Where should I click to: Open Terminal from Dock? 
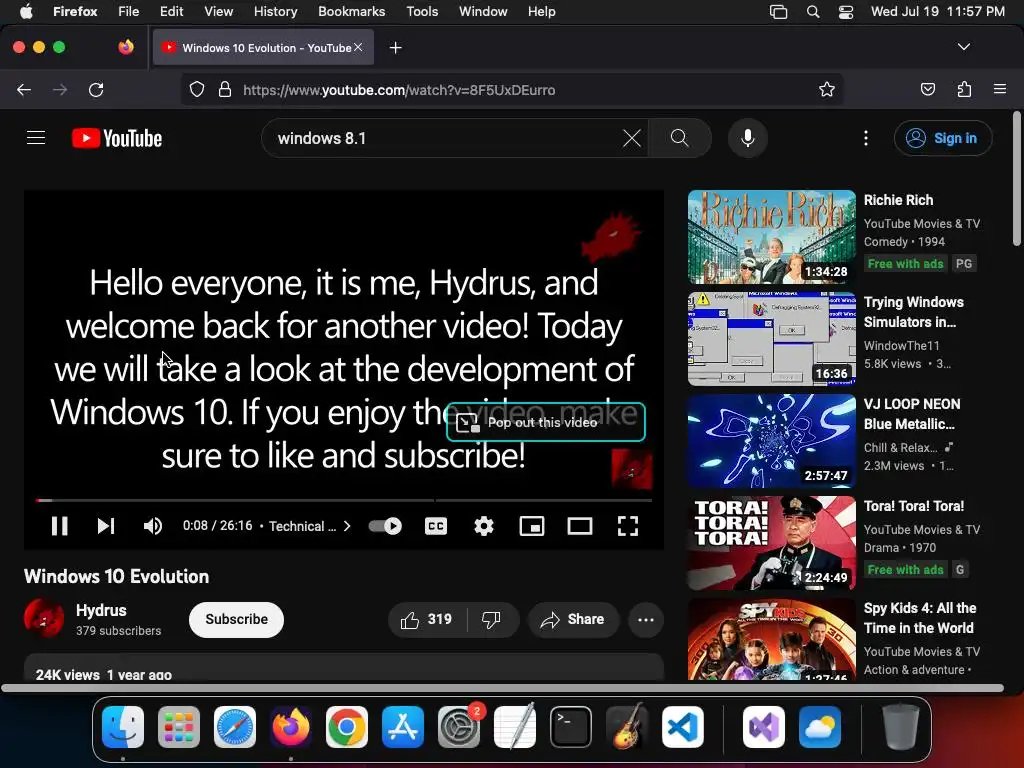[571, 727]
